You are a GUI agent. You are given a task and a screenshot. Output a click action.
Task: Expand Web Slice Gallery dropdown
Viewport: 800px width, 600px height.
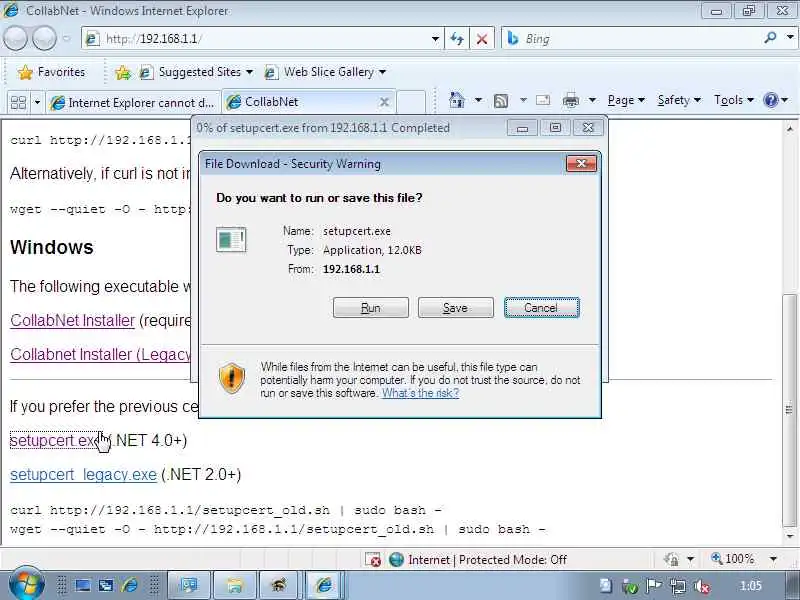(383, 72)
